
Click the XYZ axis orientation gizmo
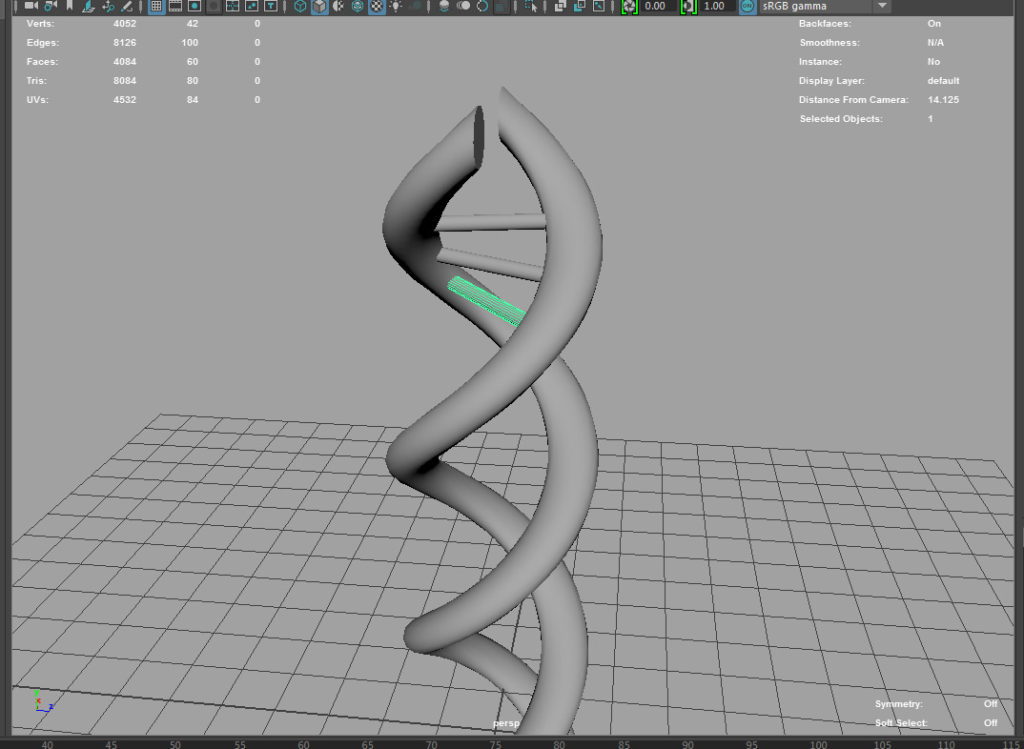point(42,701)
